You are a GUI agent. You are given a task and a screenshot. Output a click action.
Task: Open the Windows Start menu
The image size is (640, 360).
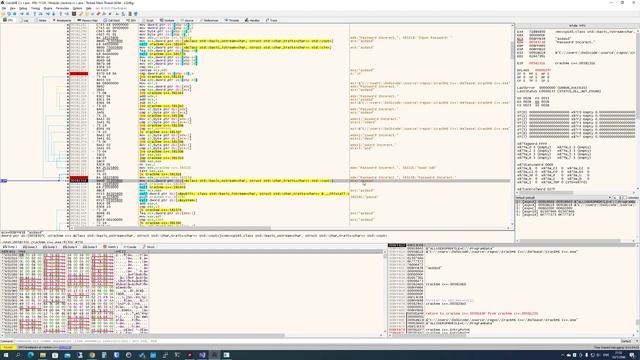pos(6,355)
